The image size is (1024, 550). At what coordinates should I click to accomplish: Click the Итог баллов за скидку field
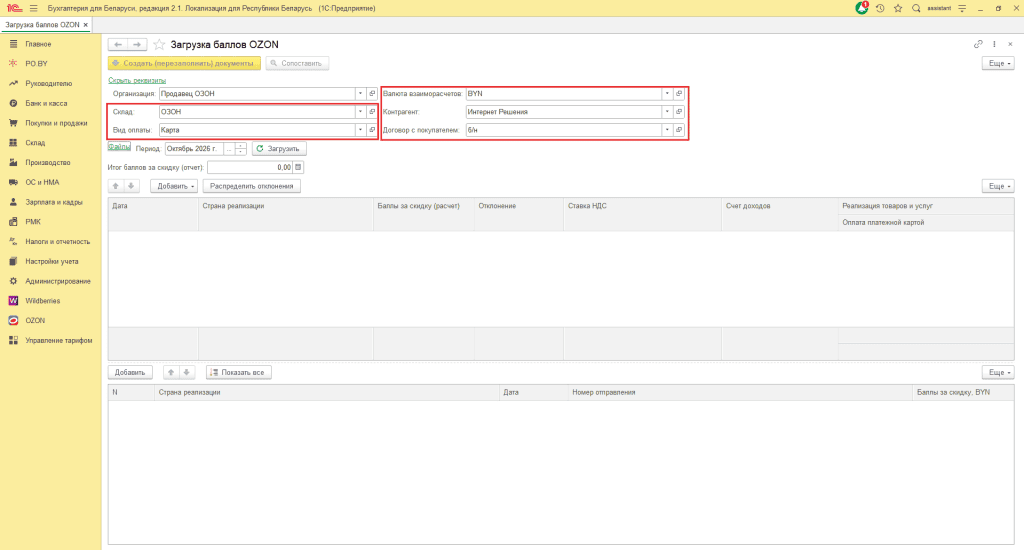250,167
